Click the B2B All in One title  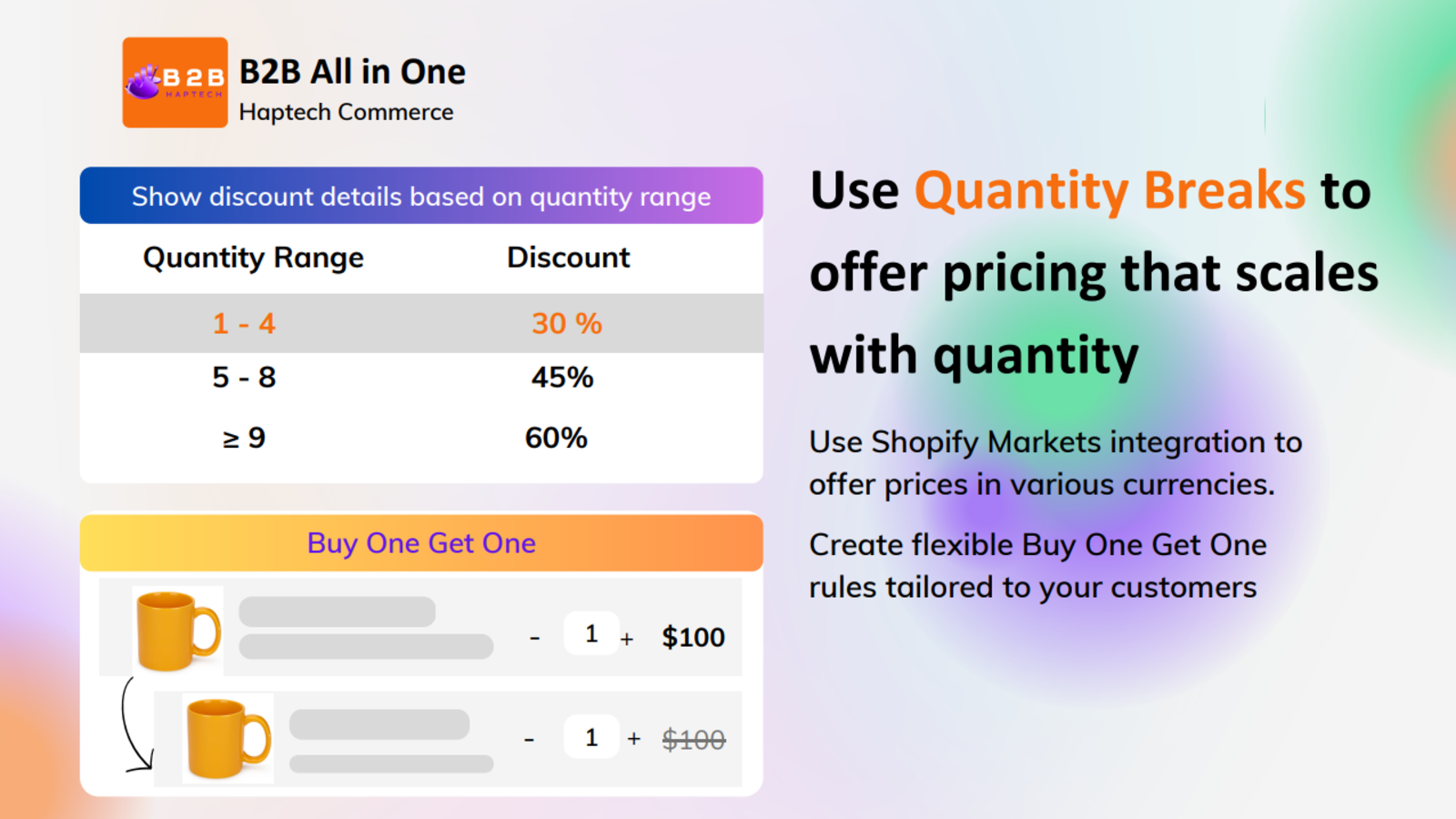(x=352, y=72)
